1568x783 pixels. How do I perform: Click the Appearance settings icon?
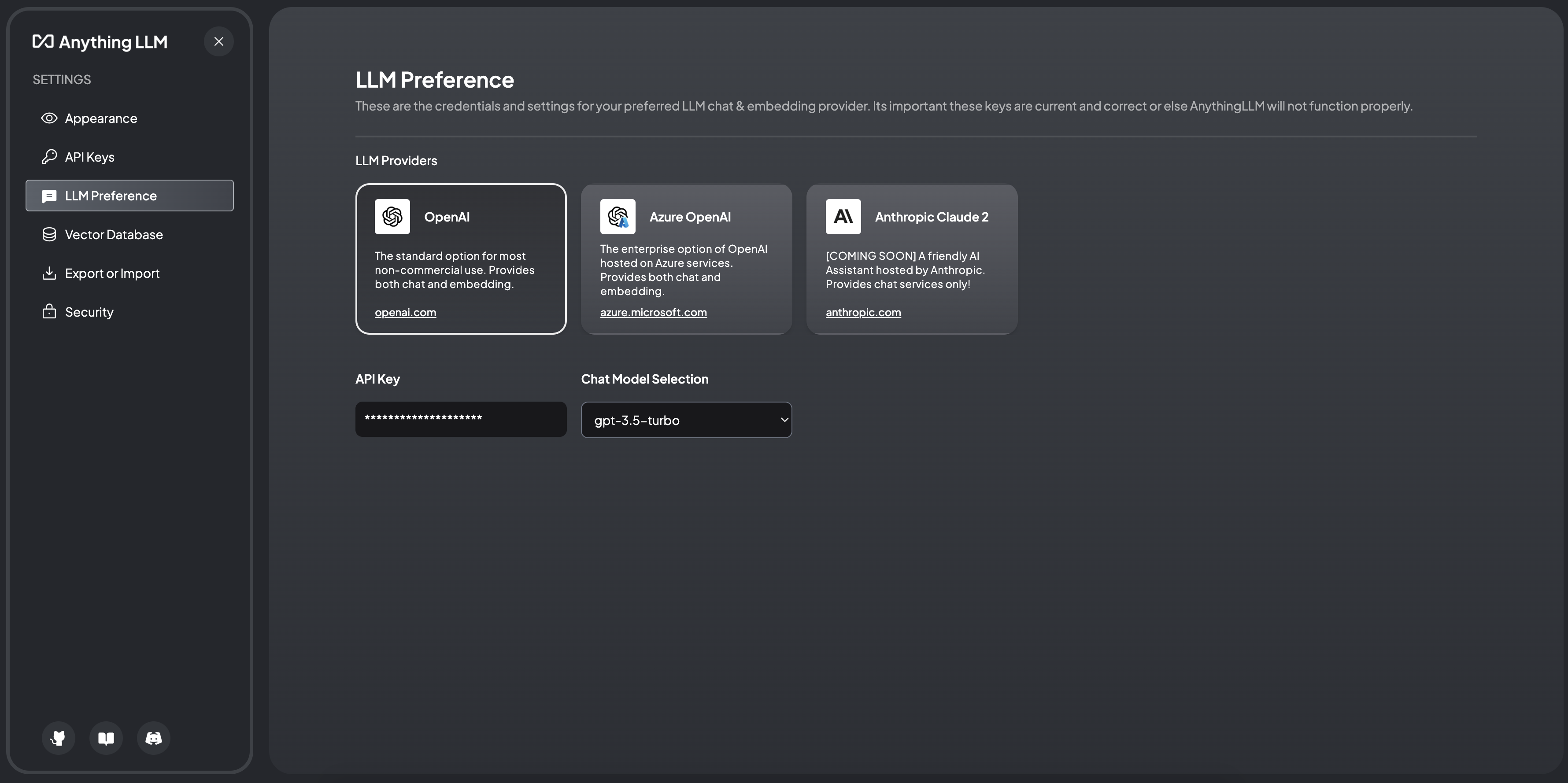pos(47,117)
